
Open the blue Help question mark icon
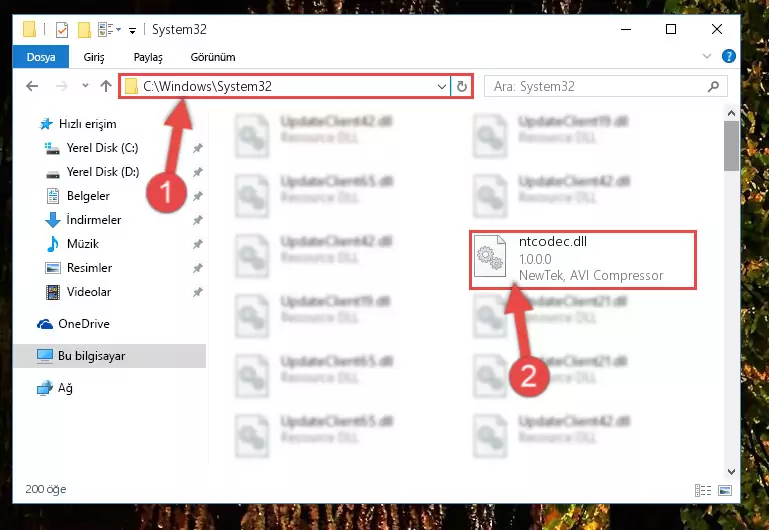[729, 56]
